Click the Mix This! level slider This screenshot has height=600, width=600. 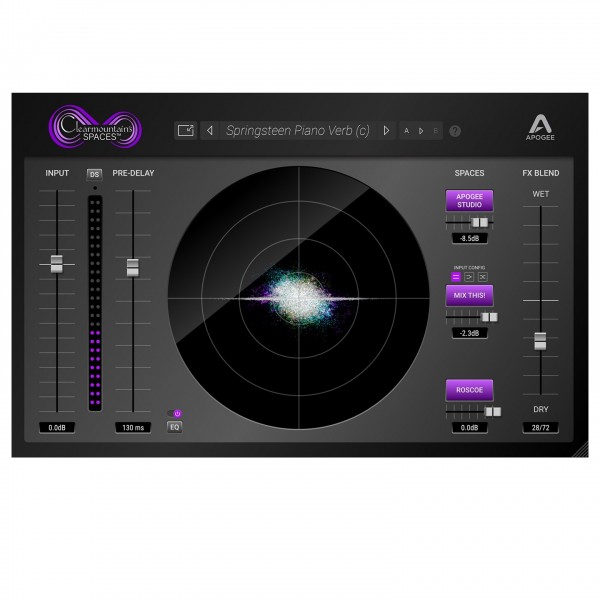pyautogui.click(x=489, y=317)
